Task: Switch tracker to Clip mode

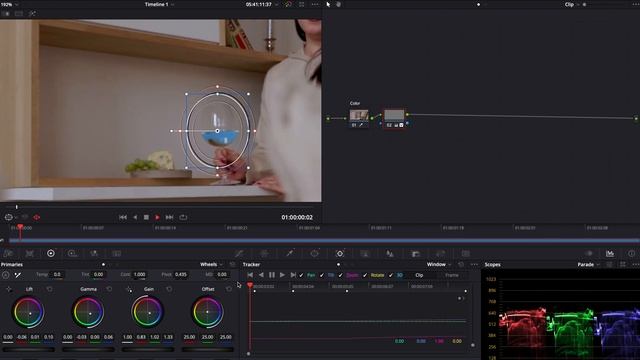Action: click(x=419, y=275)
